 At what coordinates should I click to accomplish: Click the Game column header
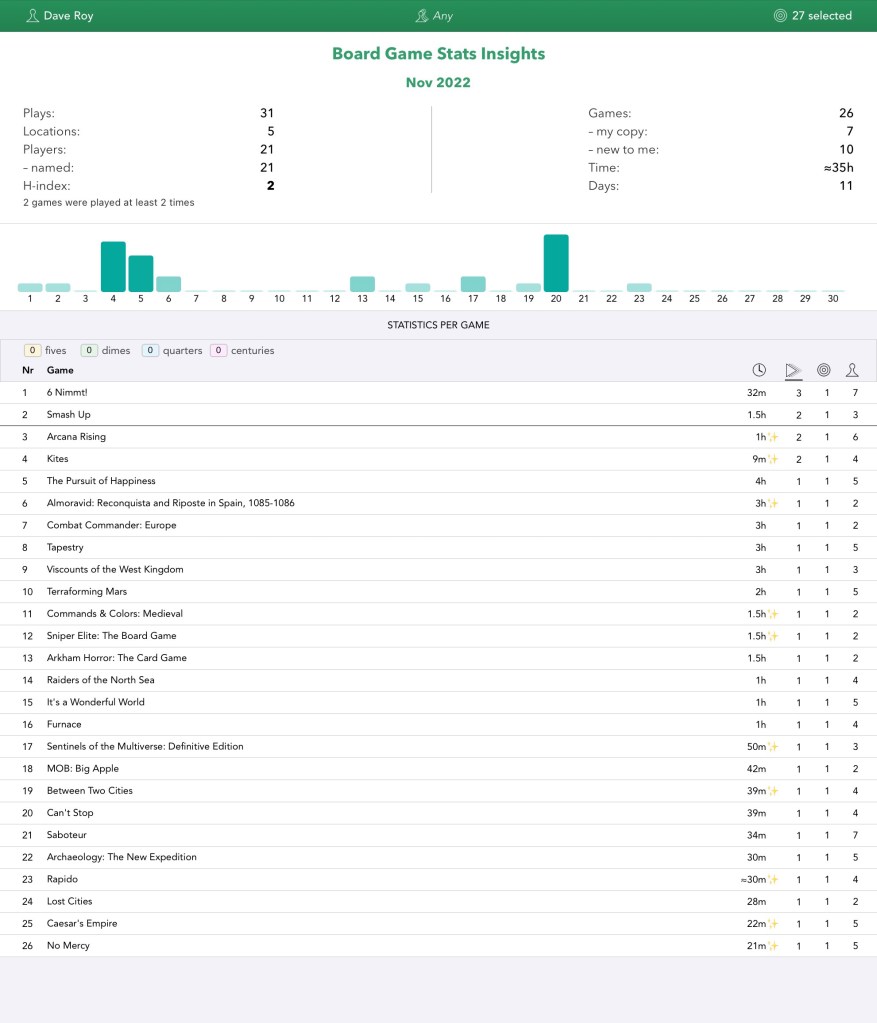(x=60, y=370)
